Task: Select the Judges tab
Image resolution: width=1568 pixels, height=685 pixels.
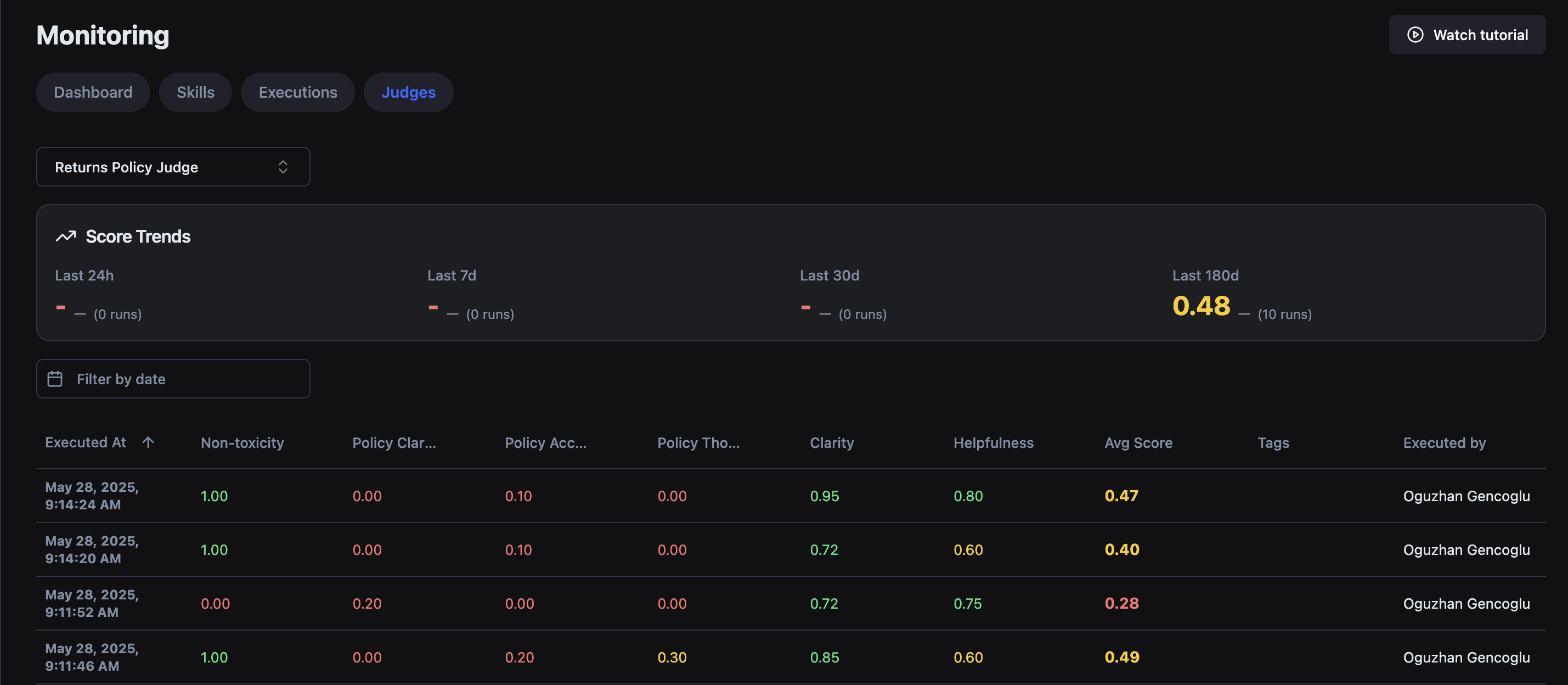Action: click(x=408, y=92)
